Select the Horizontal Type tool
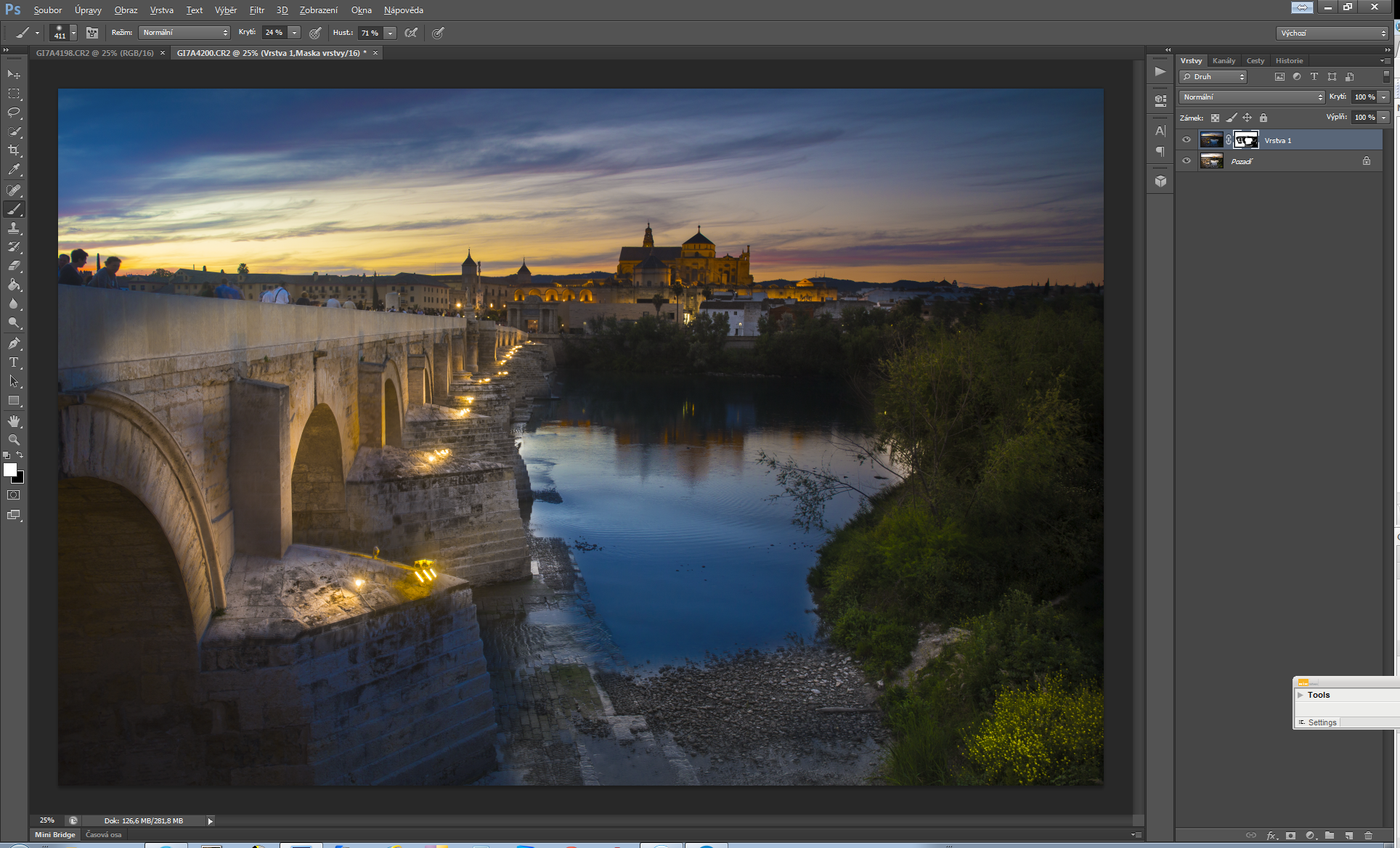The width and height of the screenshot is (1400, 848). (14, 362)
